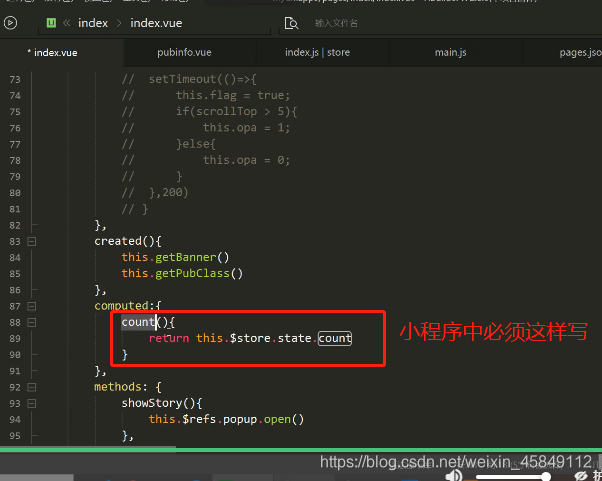
Task: Click the commented this.opa = 0 line
Action: click(x=206, y=160)
